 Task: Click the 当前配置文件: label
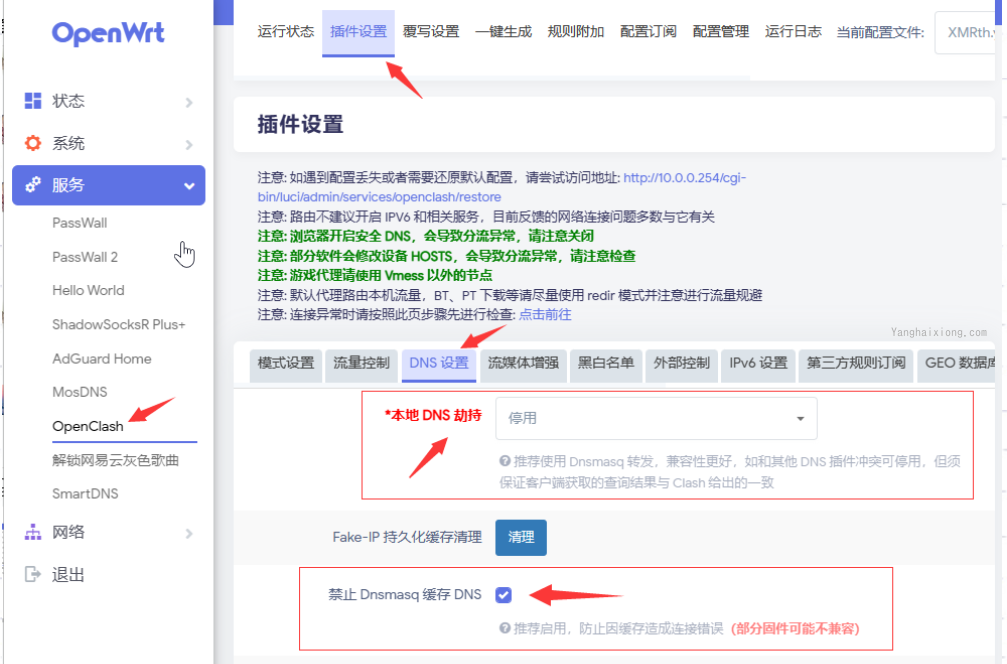click(x=880, y=33)
